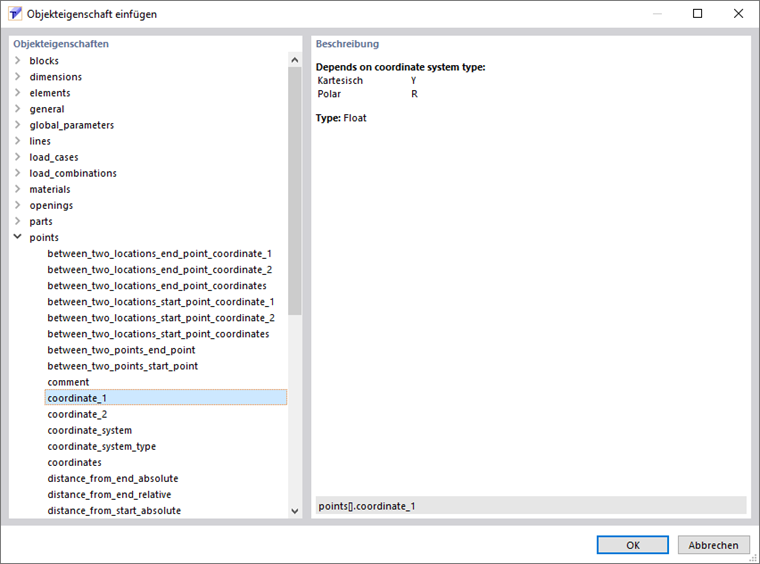The image size is (760, 564).
Task: Click the Abbrechen button
Action: tap(713, 545)
